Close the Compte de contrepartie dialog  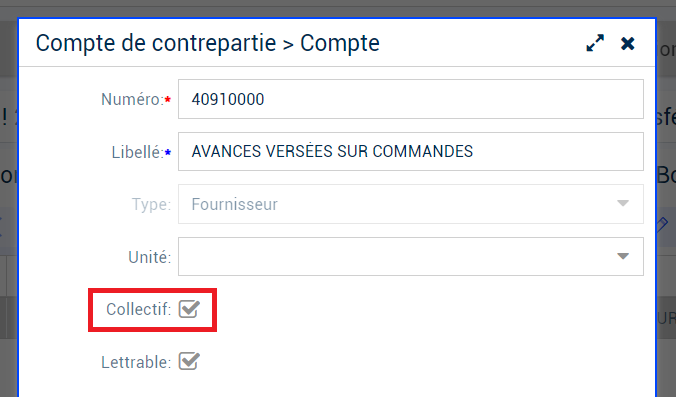pyautogui.click(x=628, y=44)
